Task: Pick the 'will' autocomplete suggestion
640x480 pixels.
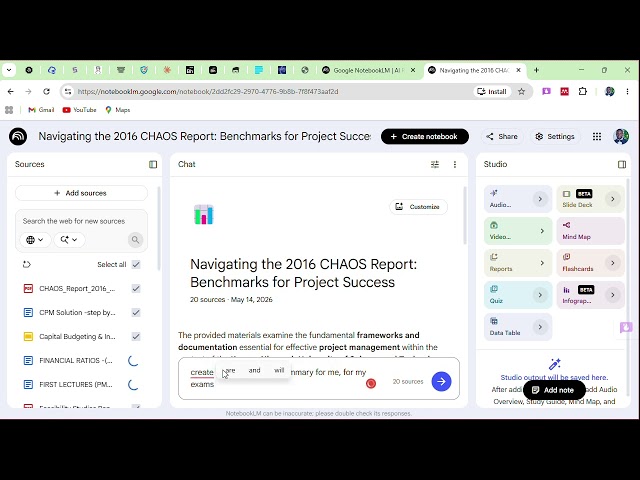Action: [279, 370]
